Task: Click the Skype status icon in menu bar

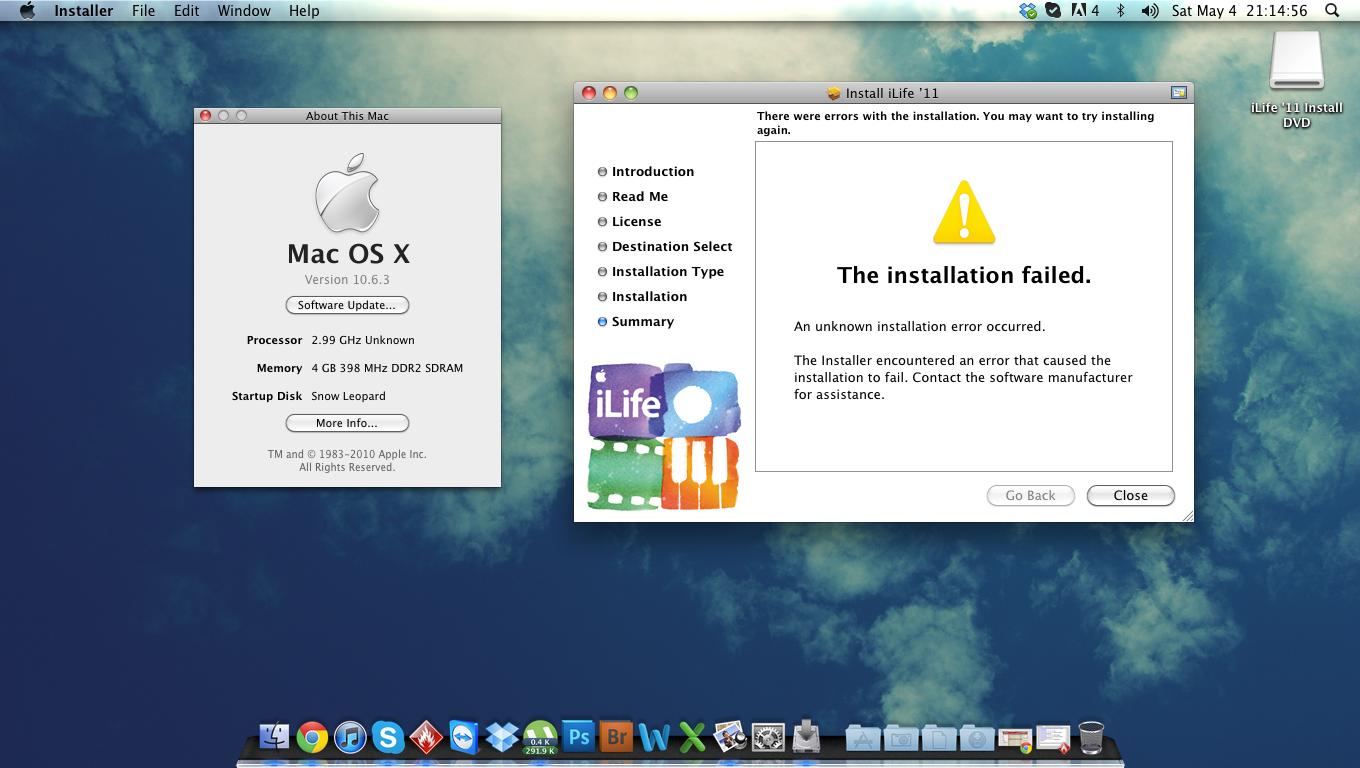Action: pyautogui.click(x=1053, y=11)
